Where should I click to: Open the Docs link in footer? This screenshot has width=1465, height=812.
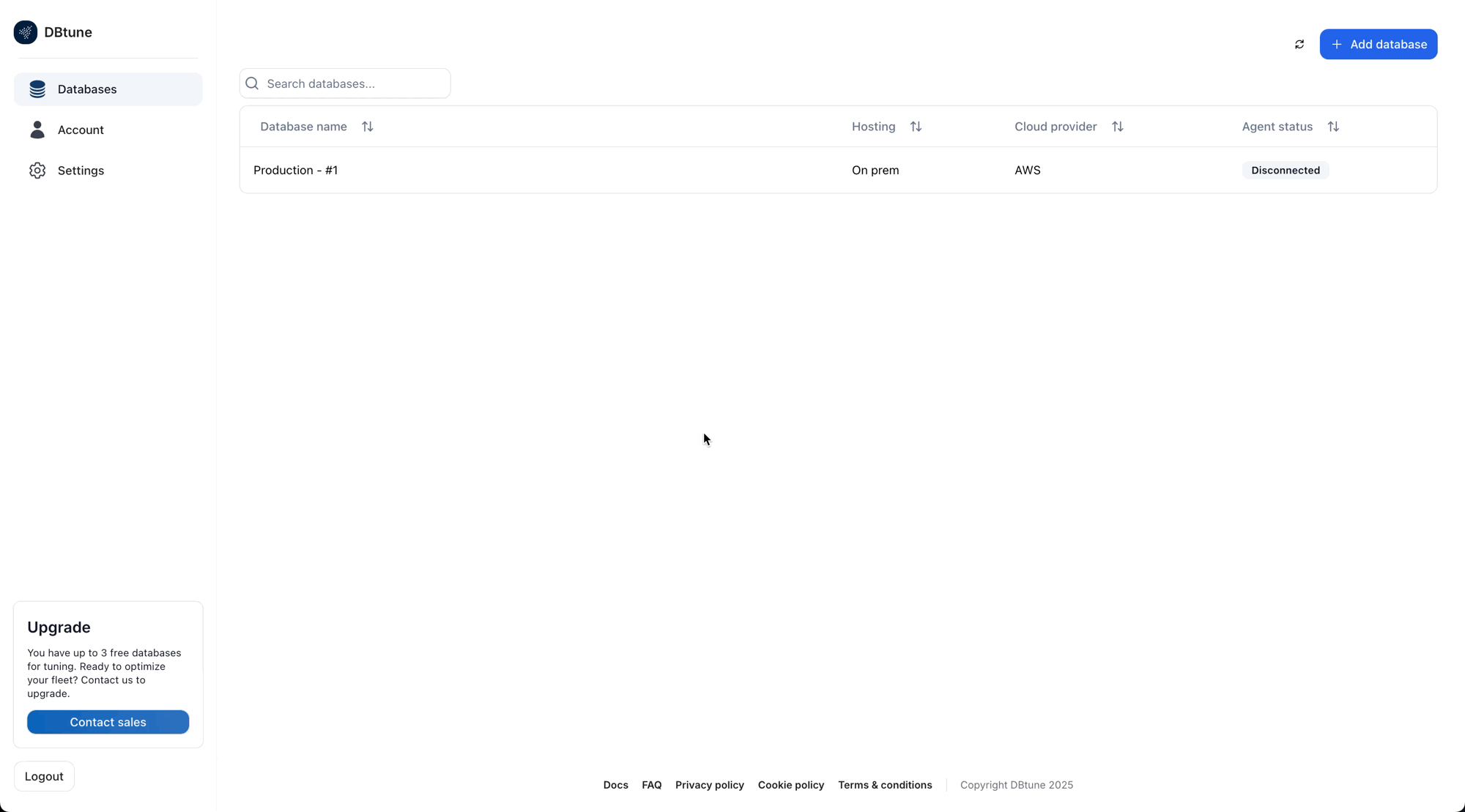615,784
